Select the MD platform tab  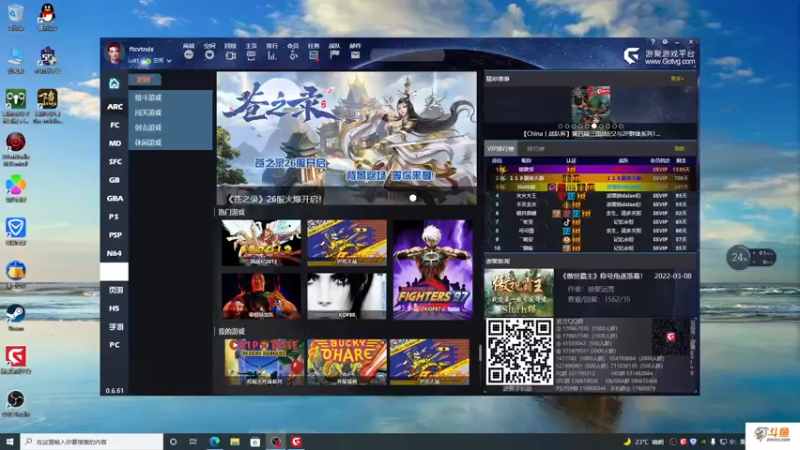114,143
